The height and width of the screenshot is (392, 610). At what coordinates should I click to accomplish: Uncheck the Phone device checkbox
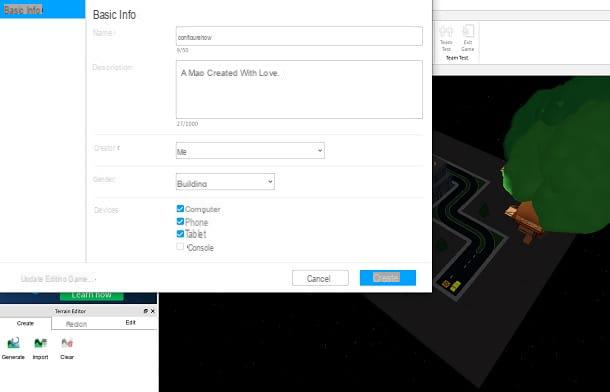click(180, 222)
